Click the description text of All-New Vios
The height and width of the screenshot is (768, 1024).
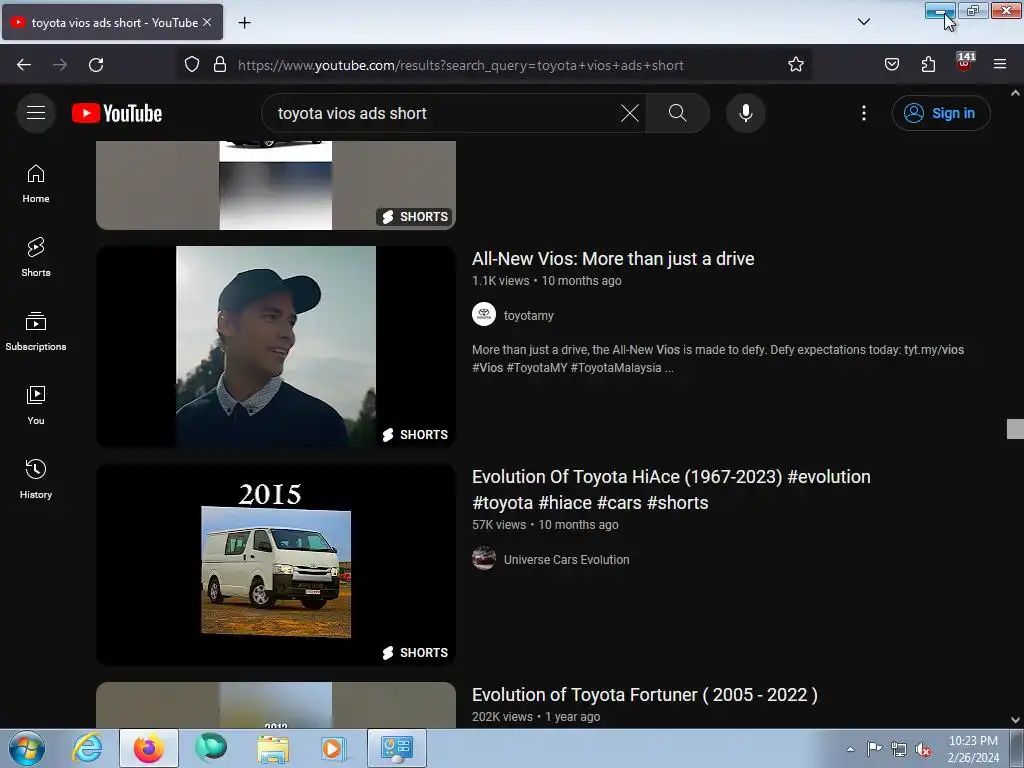coord(718,359)
